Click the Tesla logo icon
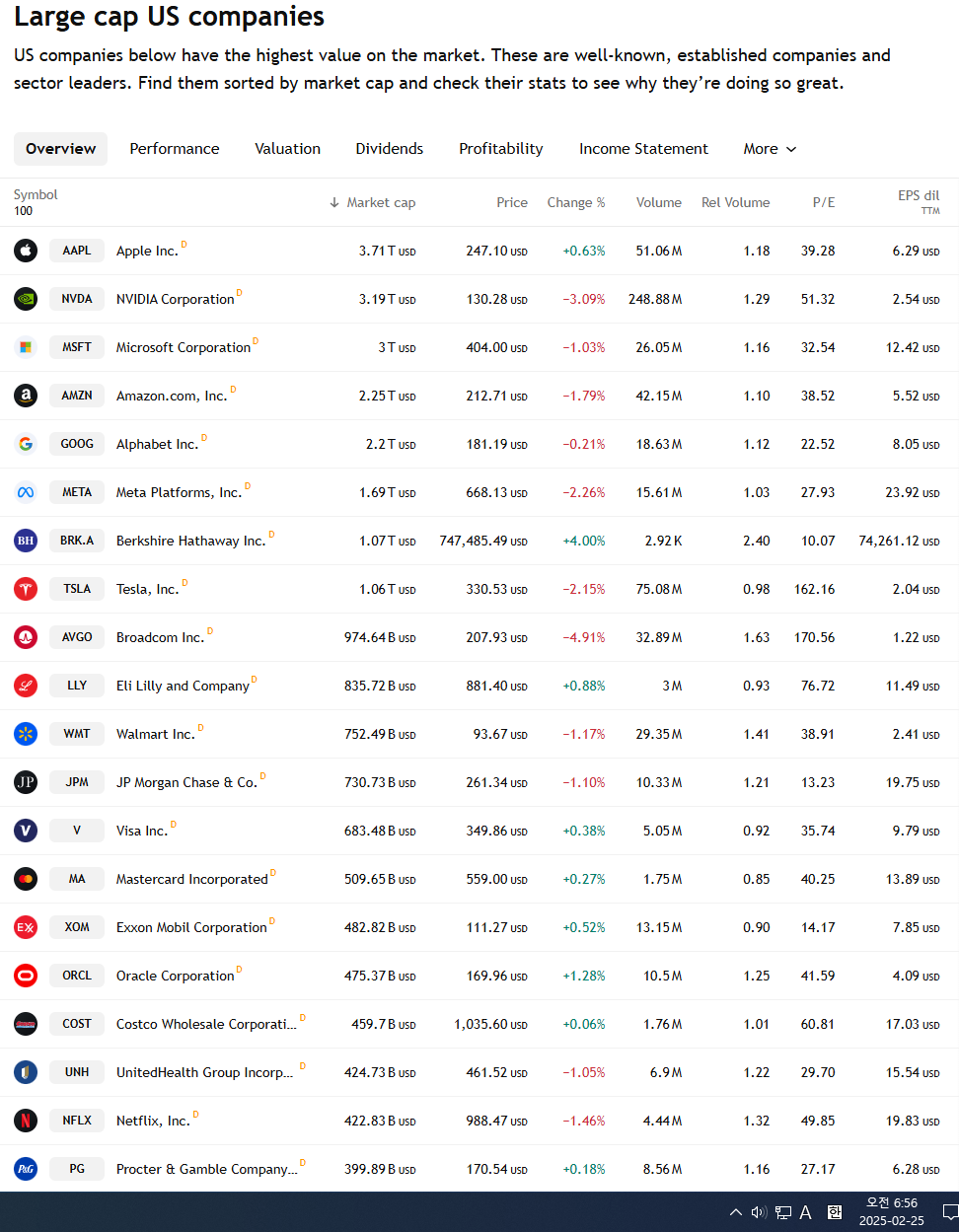This screenshot has height=1232, width=959. point(26,589)
